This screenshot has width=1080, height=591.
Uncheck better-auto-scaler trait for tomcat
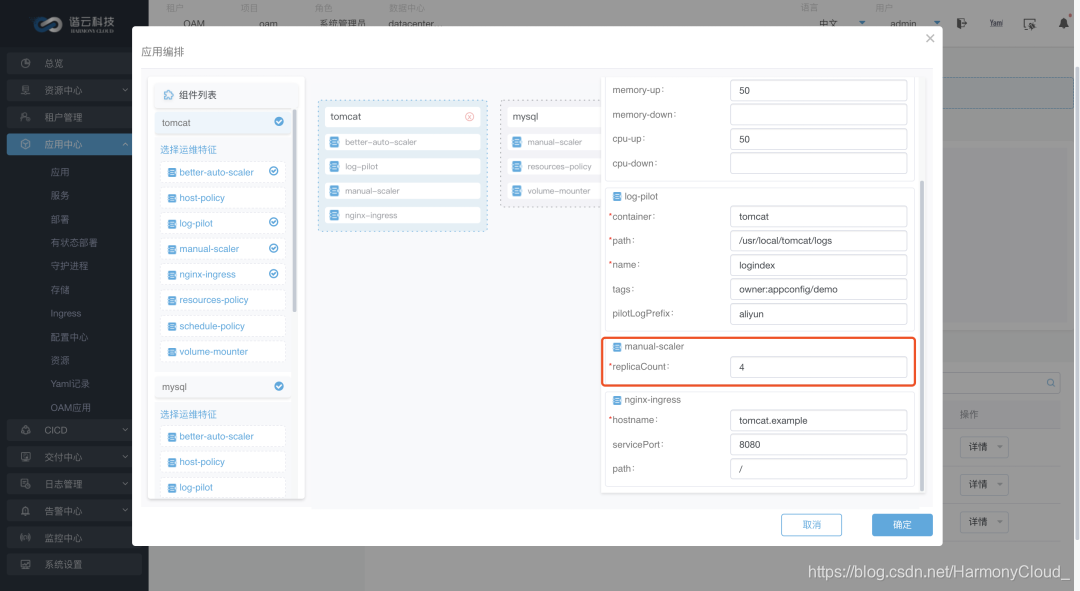click(273, 172)
